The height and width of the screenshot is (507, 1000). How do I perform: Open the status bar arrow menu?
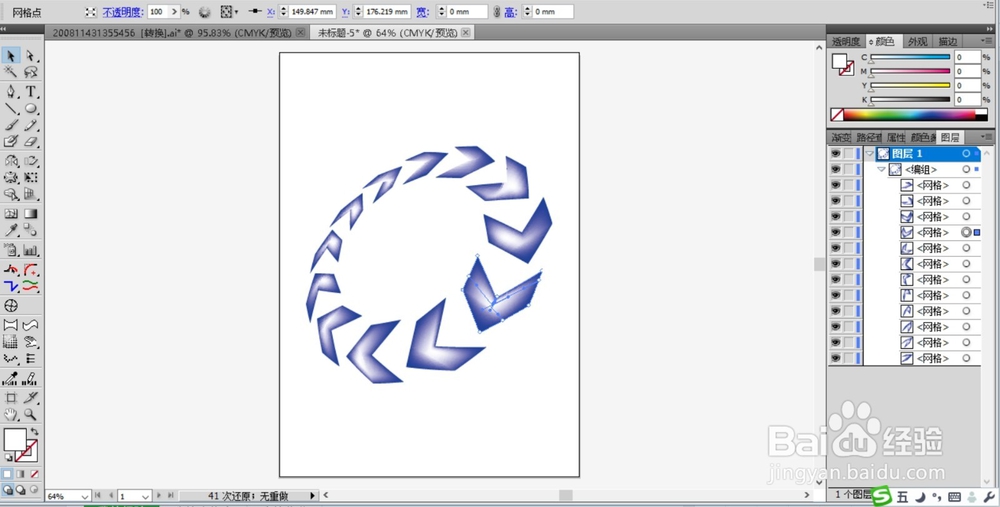(x=312, y=496)
